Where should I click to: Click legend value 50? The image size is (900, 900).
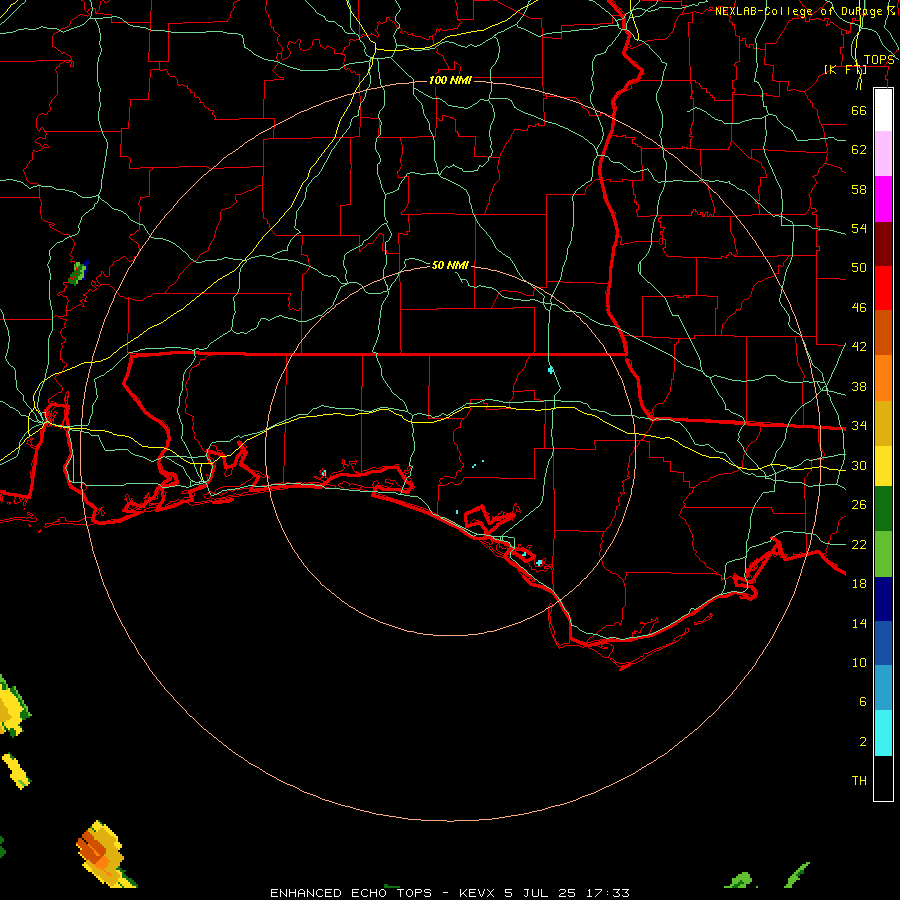(859, 268)
